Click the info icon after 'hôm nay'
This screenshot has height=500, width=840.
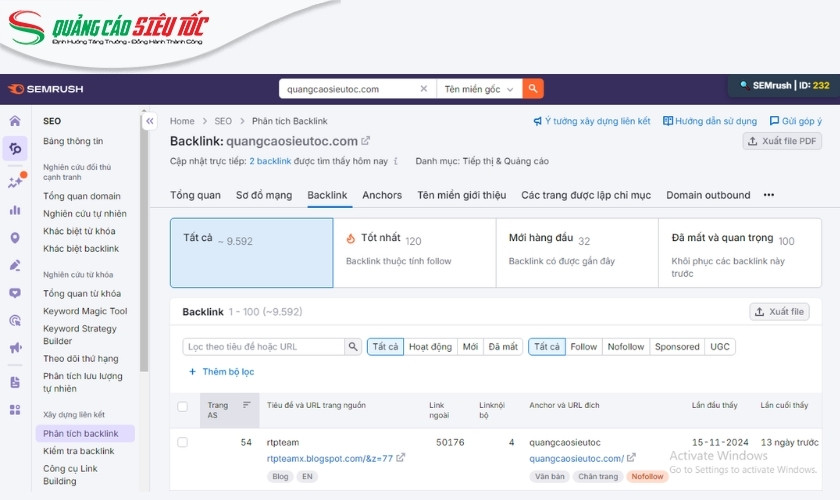point(396,161)
